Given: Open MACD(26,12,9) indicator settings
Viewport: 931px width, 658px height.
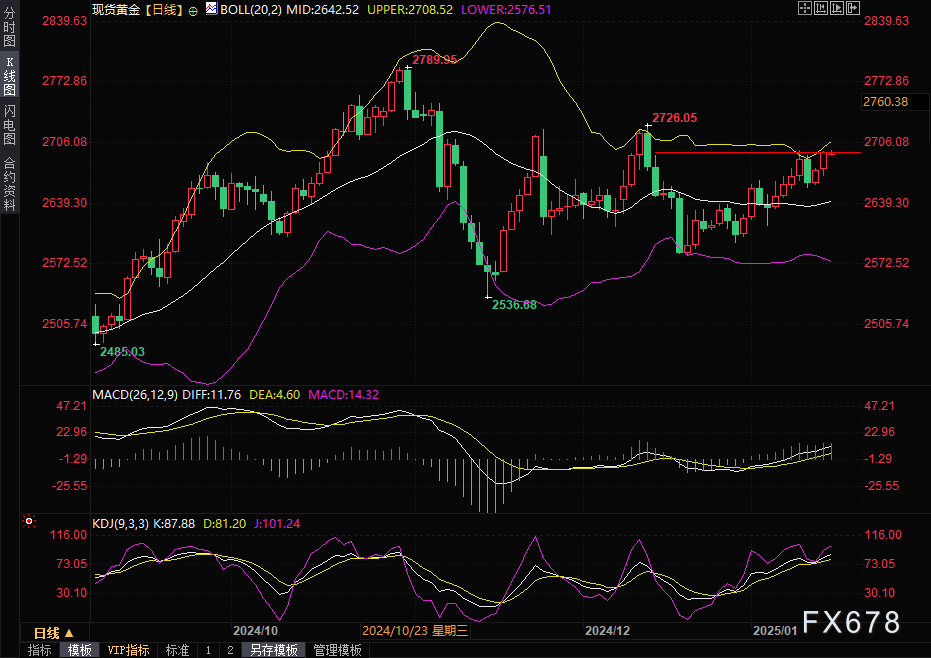Looking at the screenshot, I should click(x=134, y=395).
